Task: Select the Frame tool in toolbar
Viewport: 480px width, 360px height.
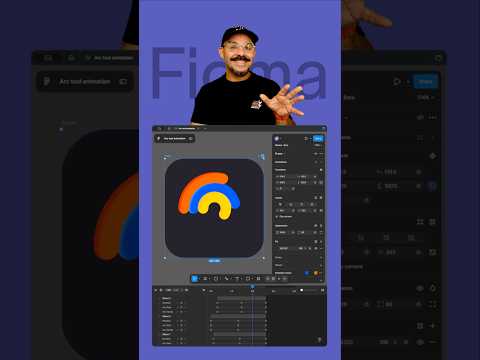Action: pos(205,278)
